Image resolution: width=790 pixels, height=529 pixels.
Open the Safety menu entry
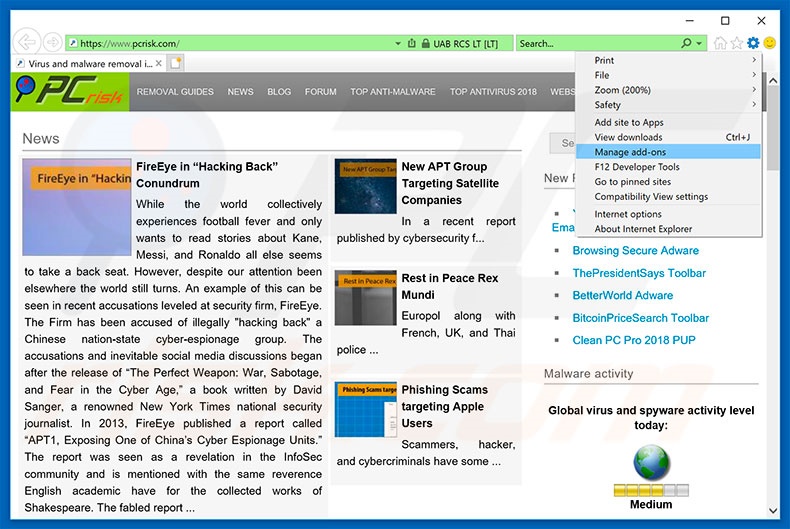point(668,105)
